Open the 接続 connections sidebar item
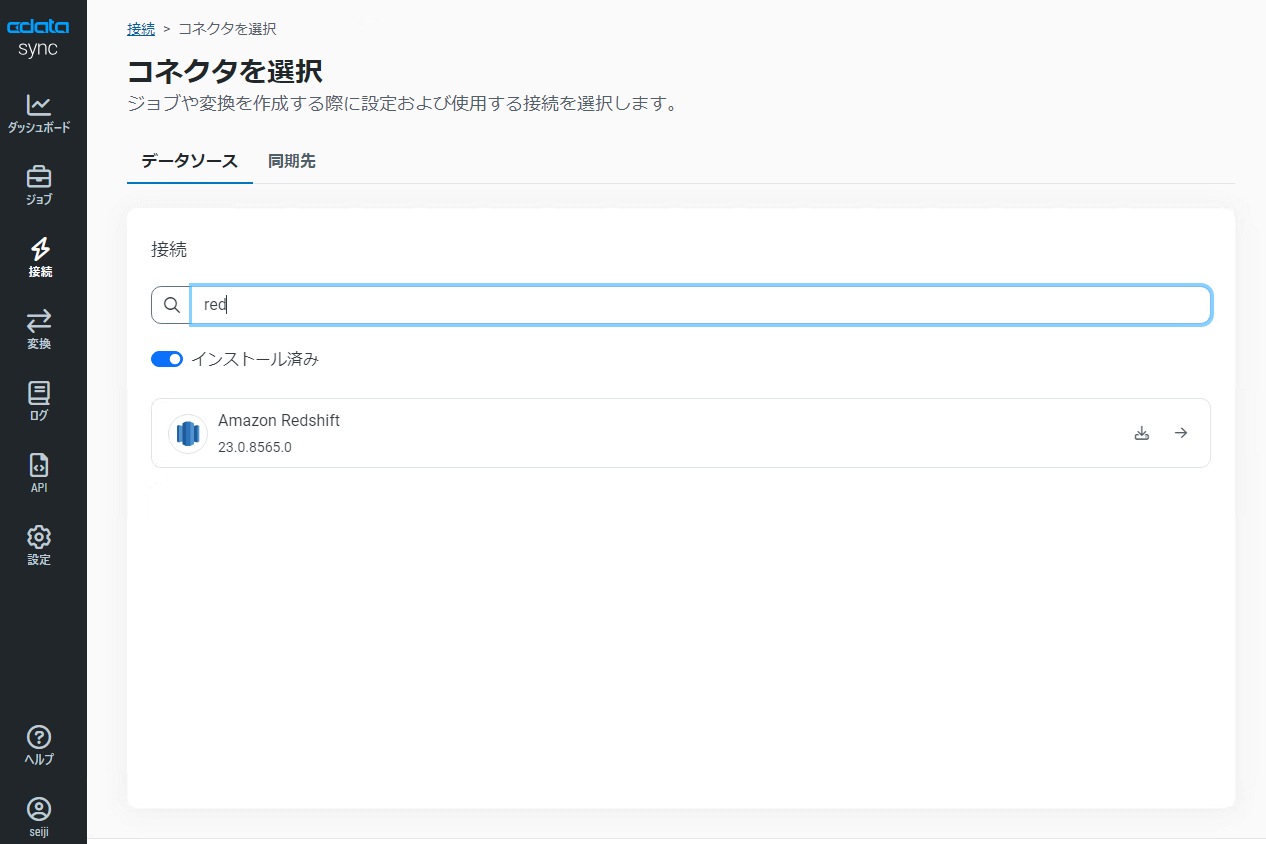This screenshot has height=844, width=1266. 39,258
